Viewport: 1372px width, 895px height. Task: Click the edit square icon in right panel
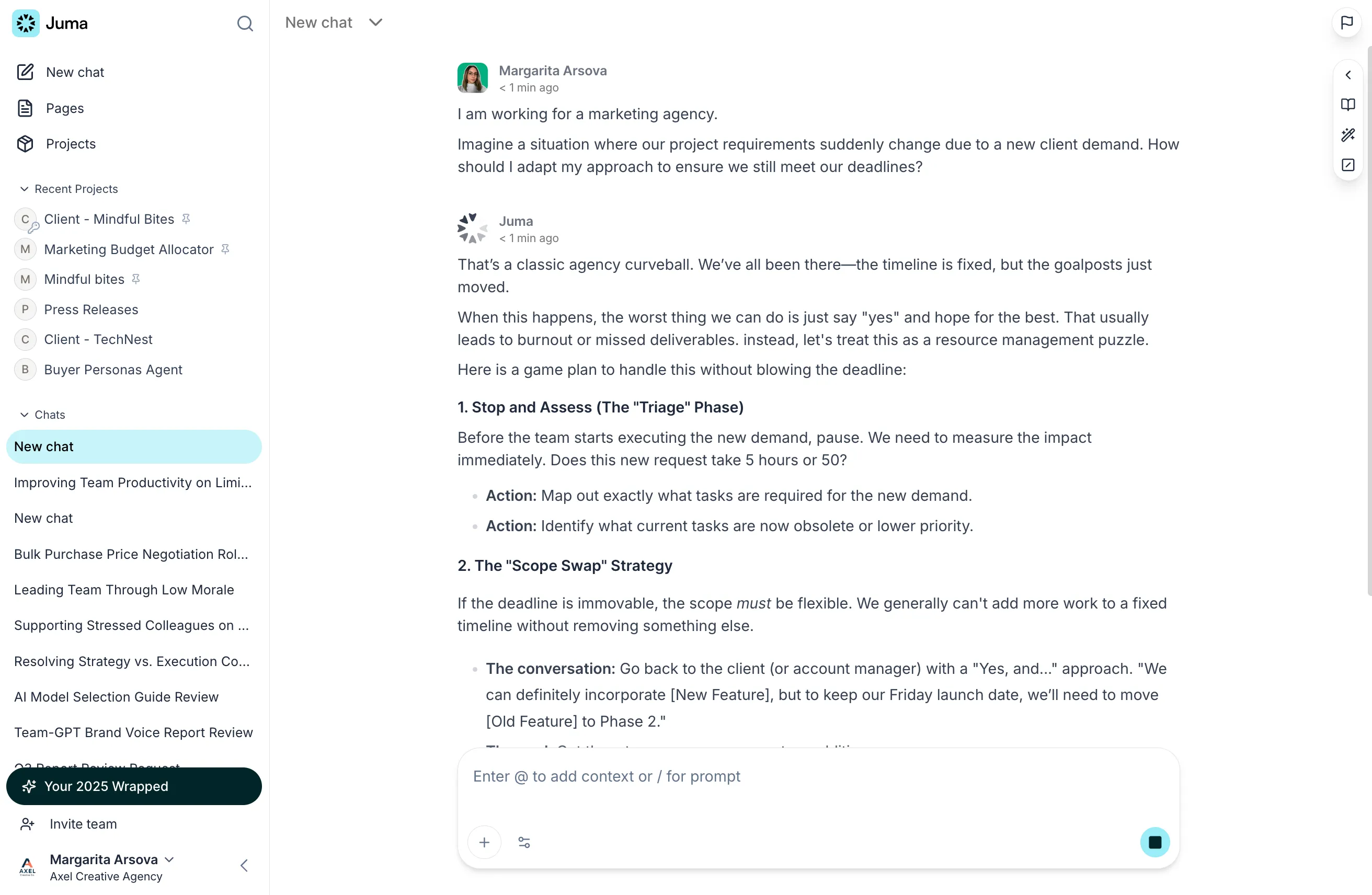point(1348,165)
